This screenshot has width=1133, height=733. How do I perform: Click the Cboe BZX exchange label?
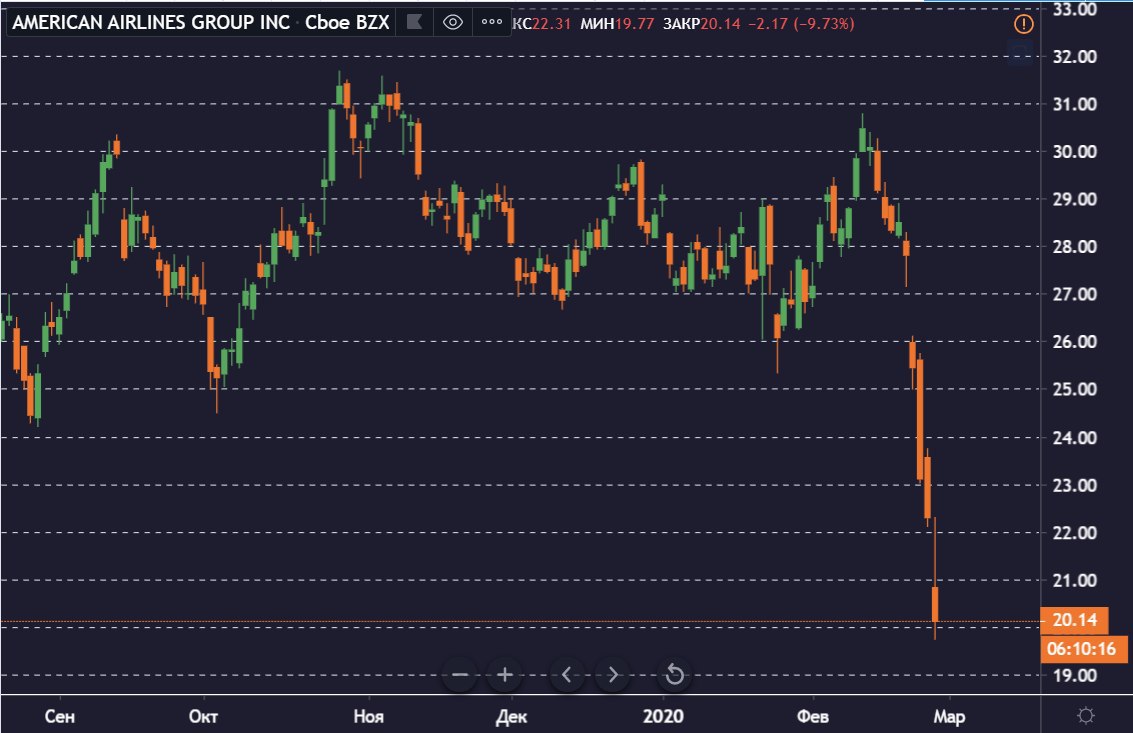(347, 22)
